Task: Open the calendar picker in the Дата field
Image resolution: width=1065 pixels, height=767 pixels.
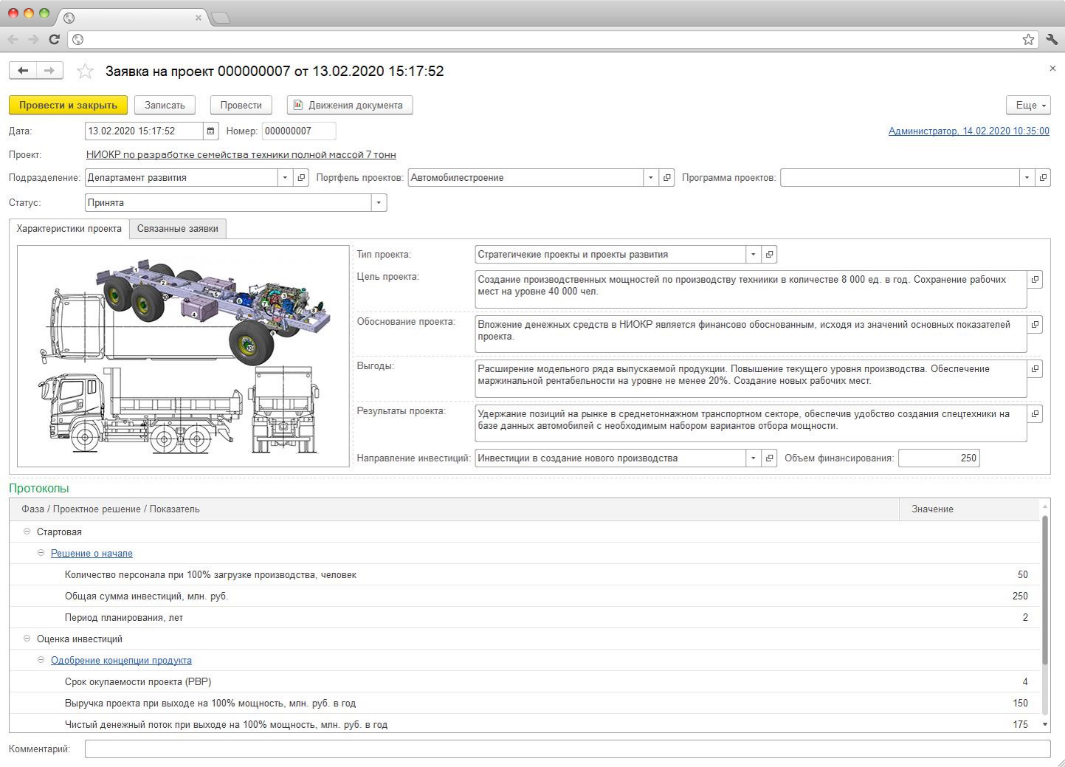Action: tap(210, 131)
